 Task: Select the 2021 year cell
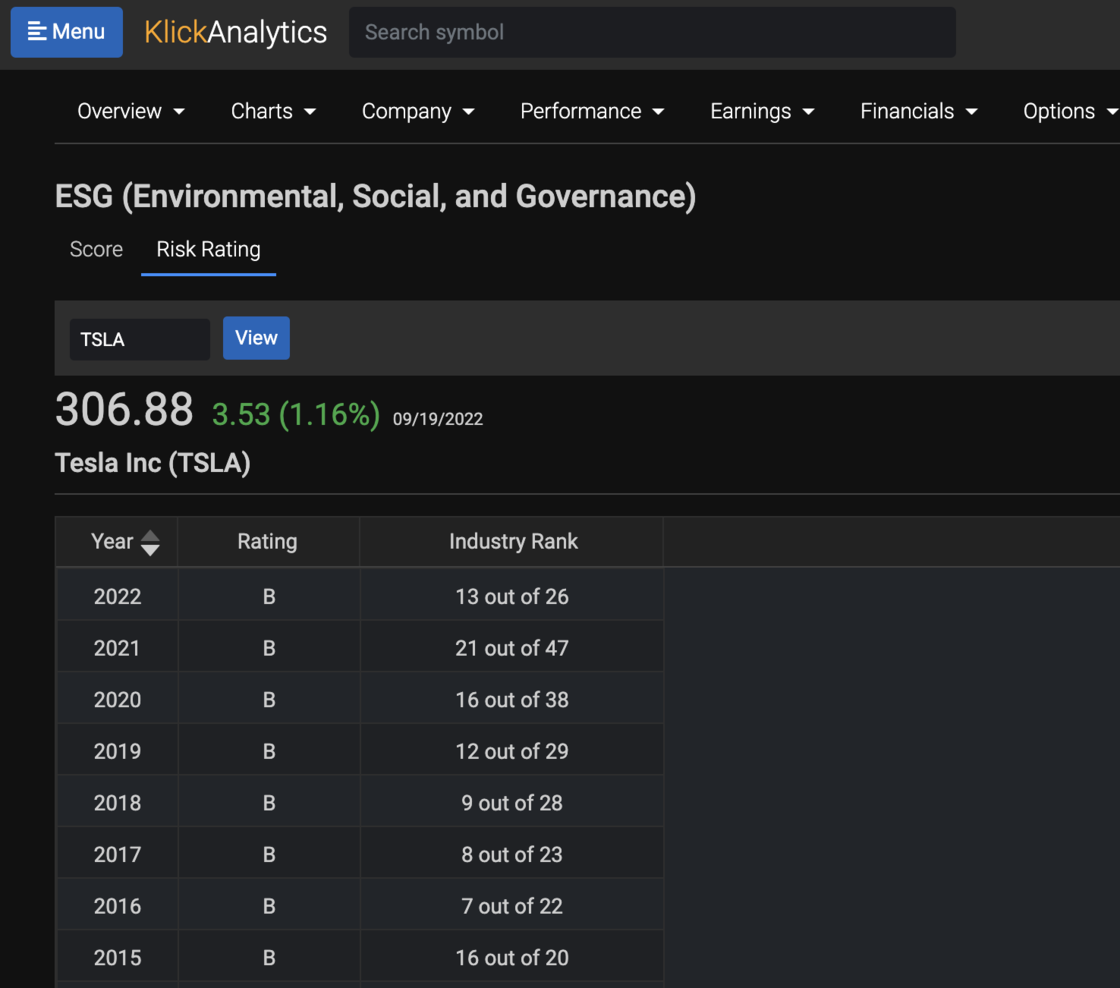tap(117, 648)
